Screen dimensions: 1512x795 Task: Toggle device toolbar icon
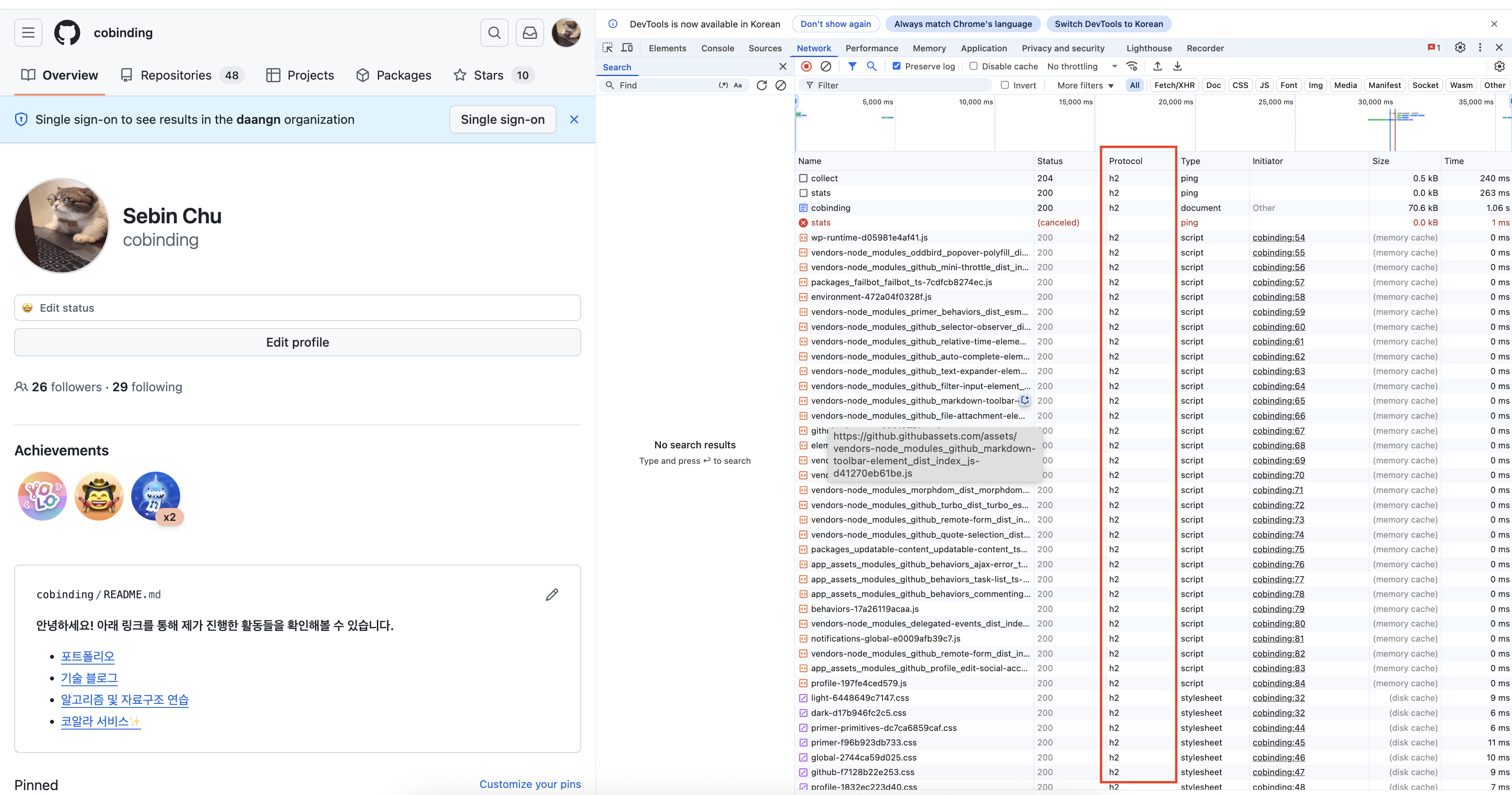coord(627,47)
